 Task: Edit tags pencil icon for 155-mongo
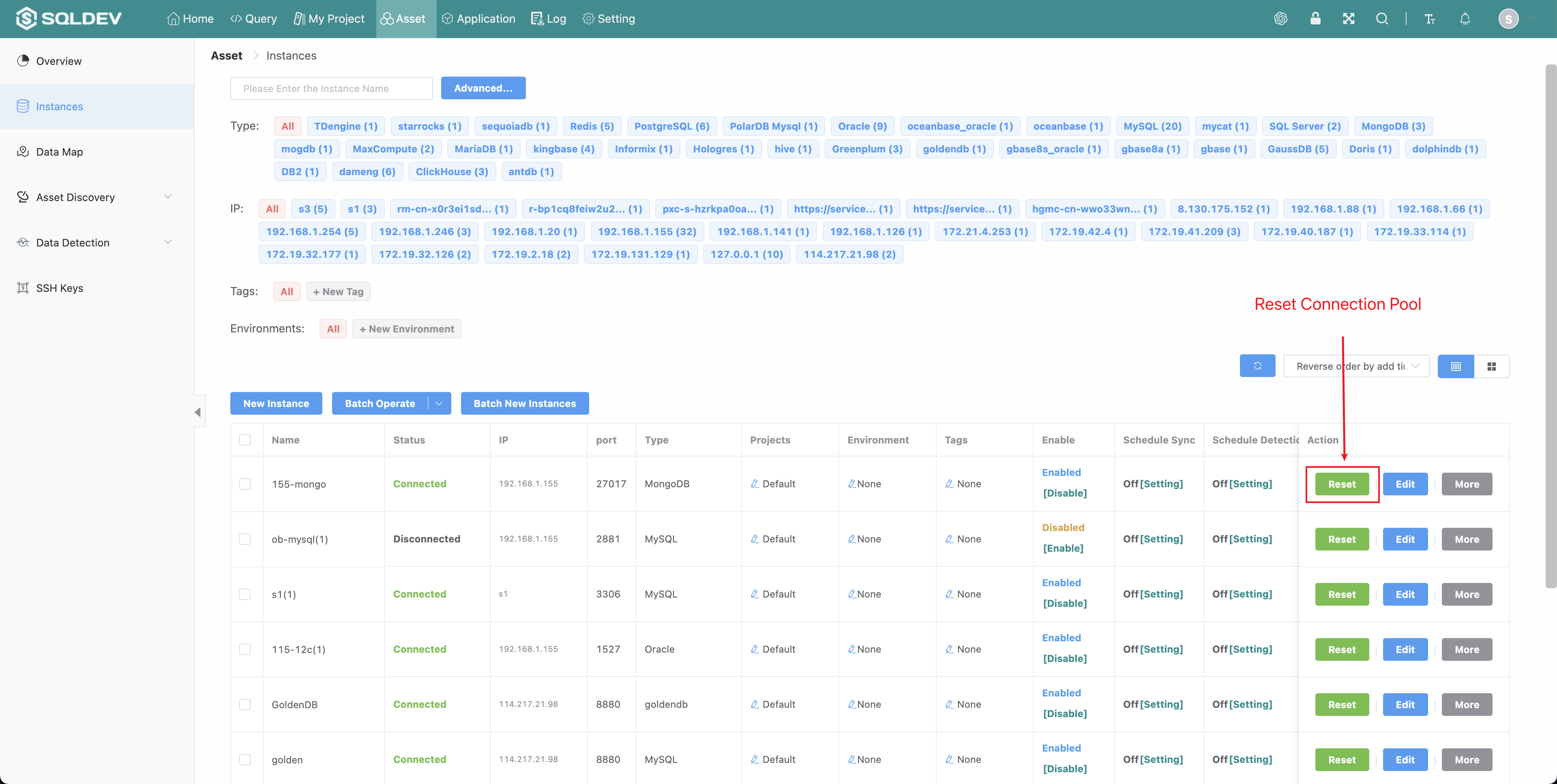click(949, 484)
